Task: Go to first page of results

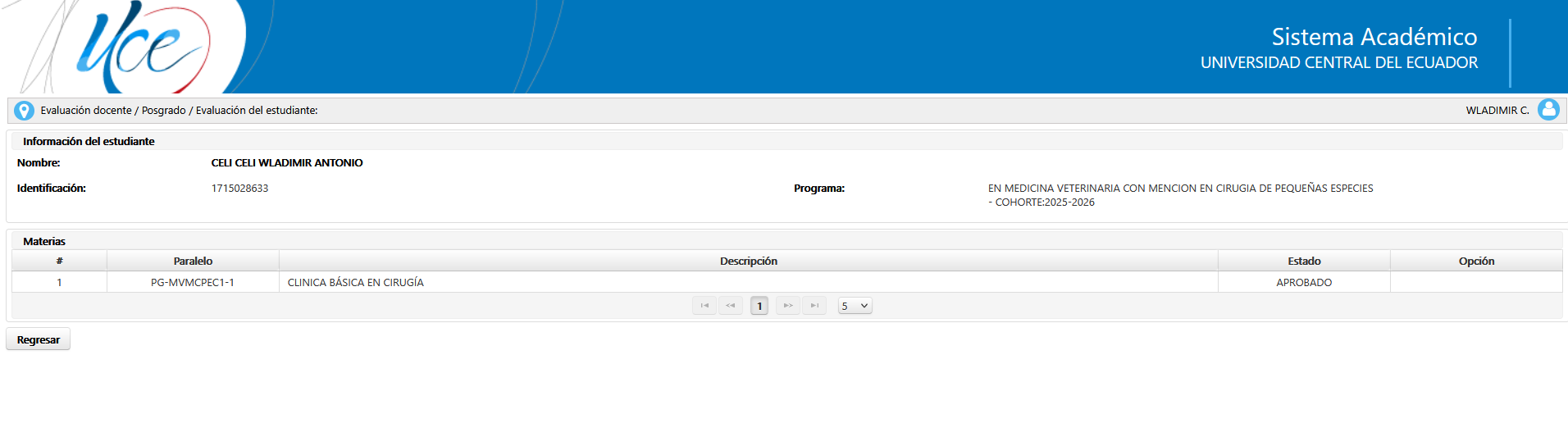Action: 704,306
